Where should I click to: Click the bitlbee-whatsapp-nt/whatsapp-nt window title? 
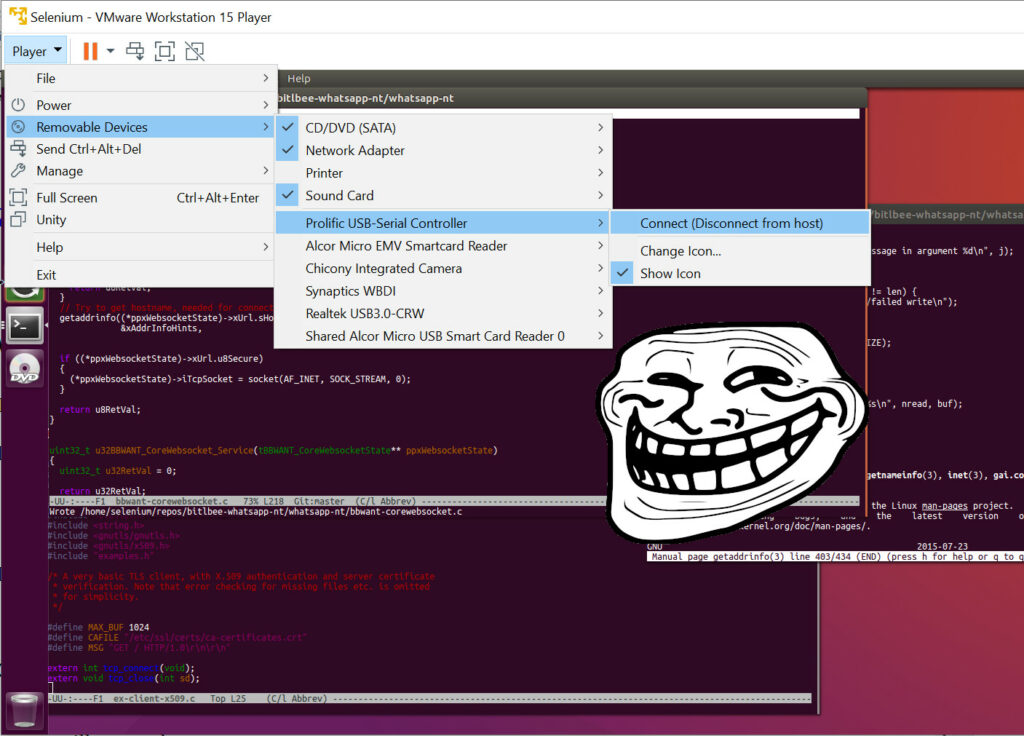(366, 98)
